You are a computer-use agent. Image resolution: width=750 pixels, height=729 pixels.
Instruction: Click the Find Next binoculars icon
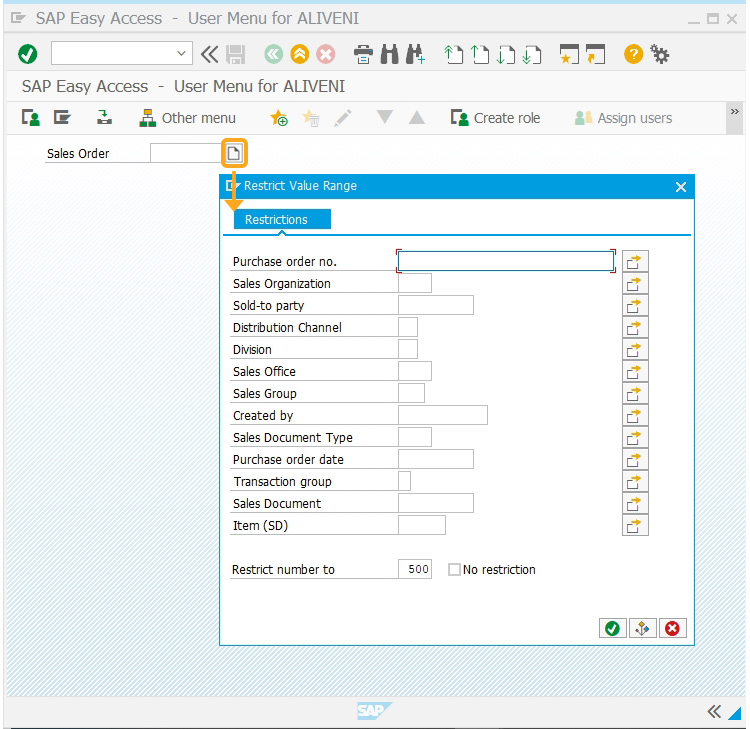(415, 55)
